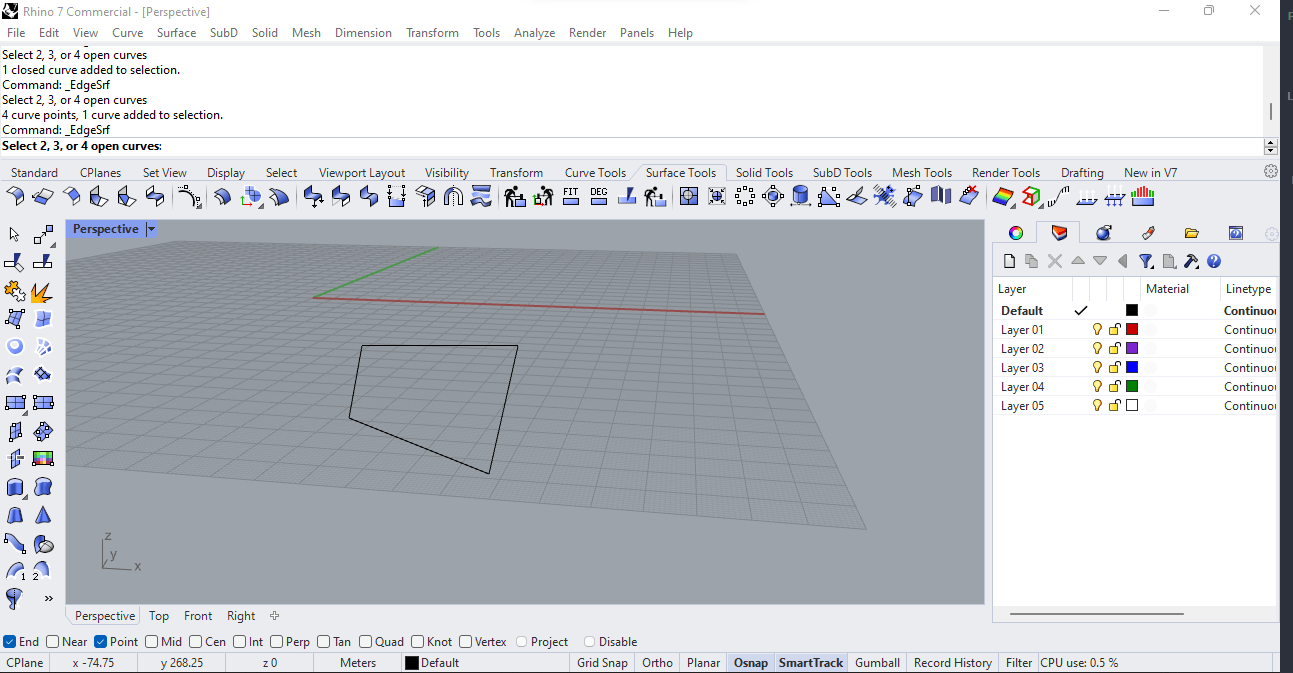Click the move layer down triangle icon
Screen dimensions: 1293x673
[x=1100, y=261]
